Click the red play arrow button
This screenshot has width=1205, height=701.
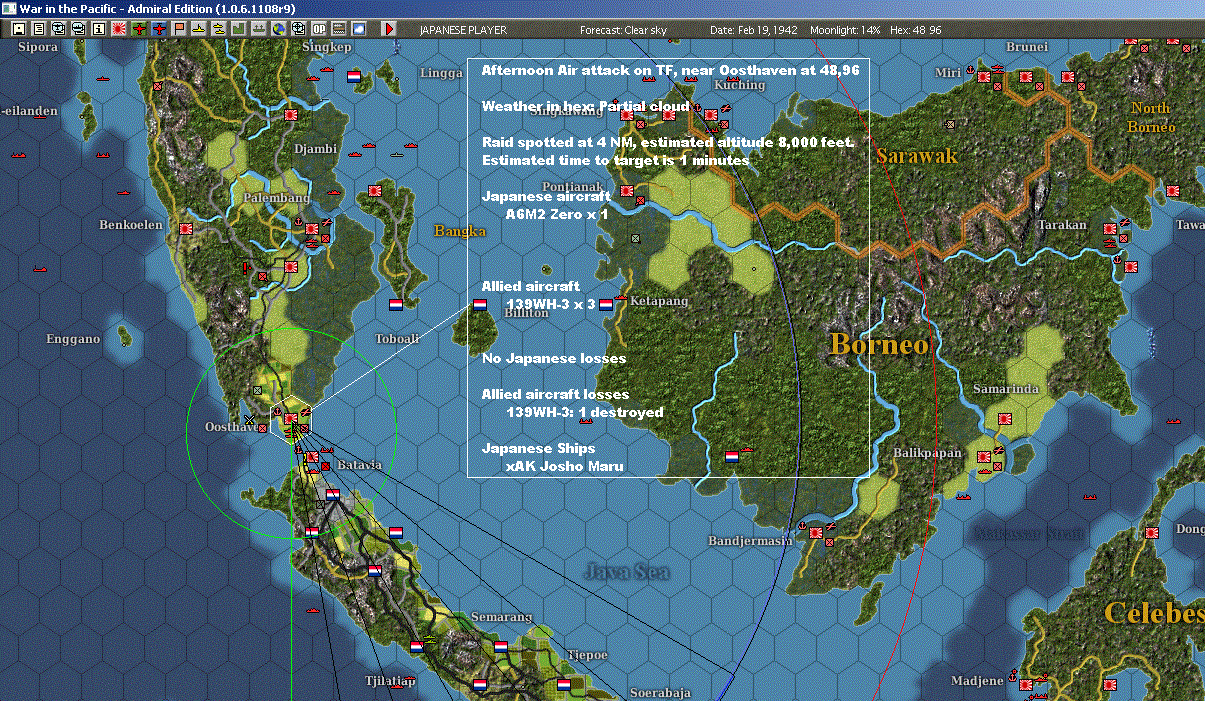pyautogui.click(x=390, y=29)
